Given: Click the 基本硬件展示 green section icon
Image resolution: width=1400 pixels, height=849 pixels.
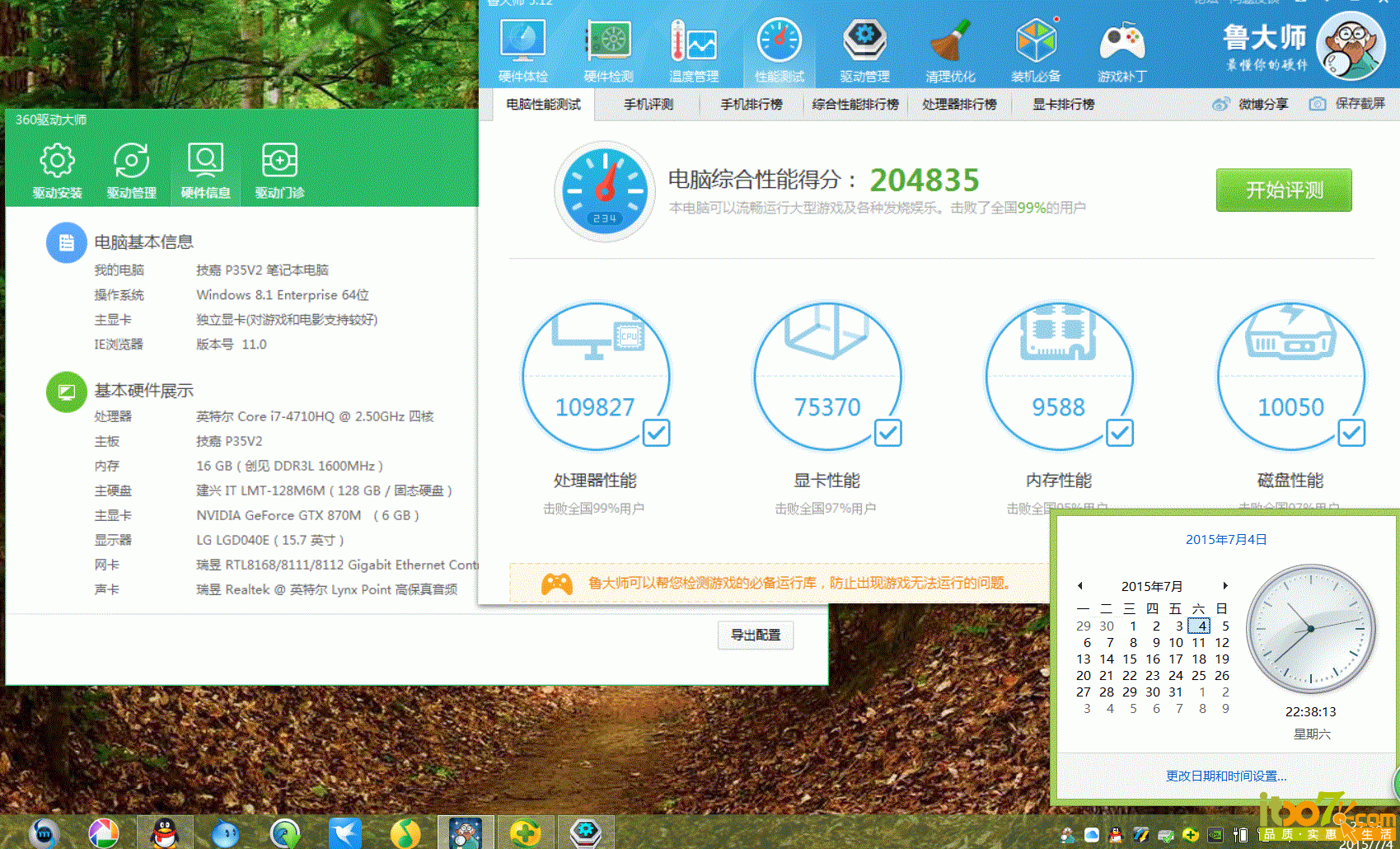Looking at the screenshot, I should point(67,391).
